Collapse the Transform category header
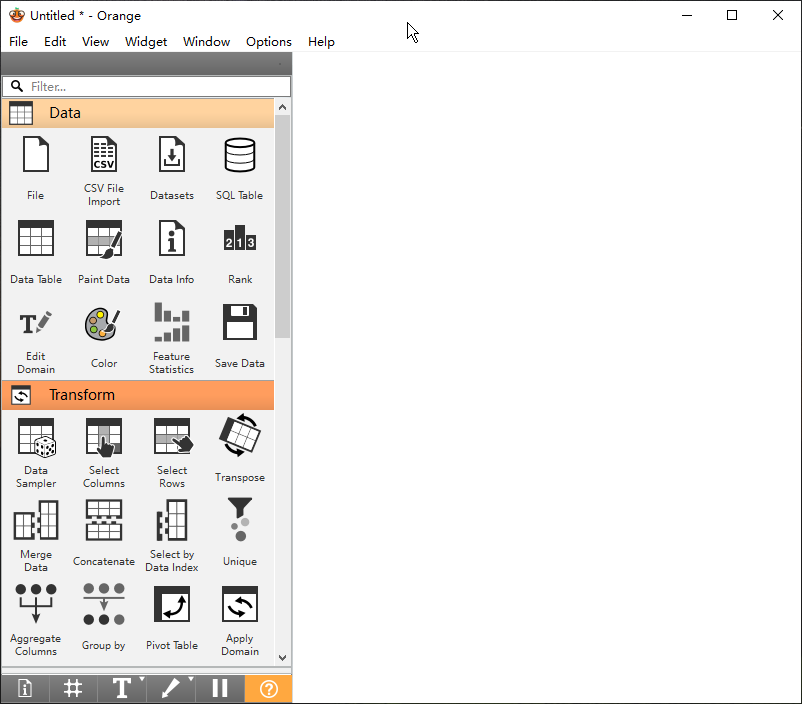802x704 pixels. (138, 395)
